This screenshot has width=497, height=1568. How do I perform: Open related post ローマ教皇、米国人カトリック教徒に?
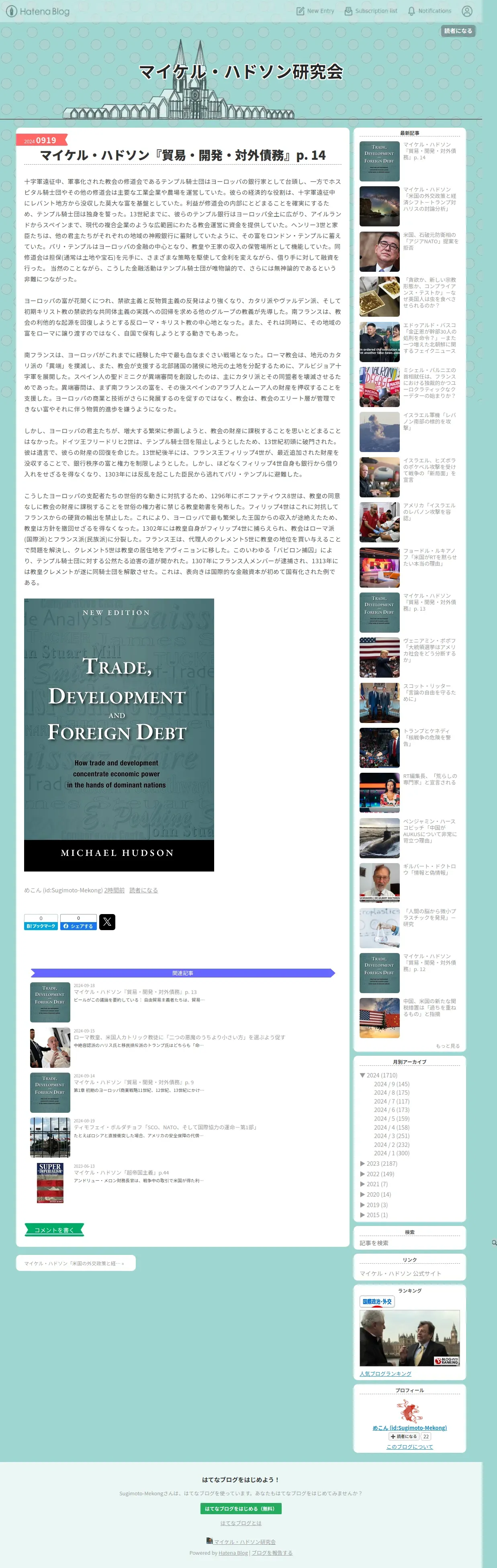coord(179,1037)
